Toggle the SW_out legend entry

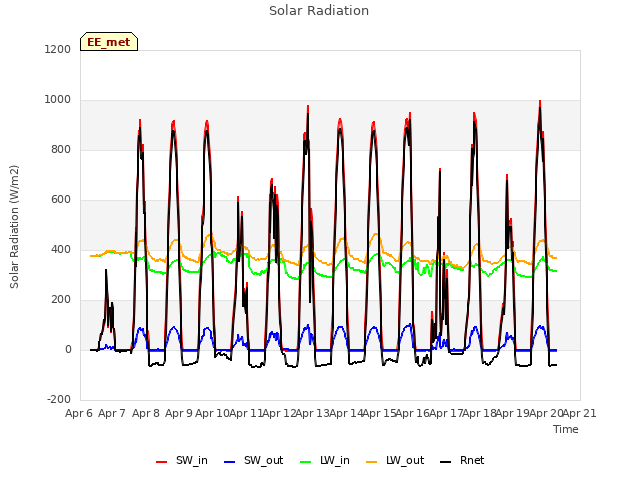click(x=253, y=461)
